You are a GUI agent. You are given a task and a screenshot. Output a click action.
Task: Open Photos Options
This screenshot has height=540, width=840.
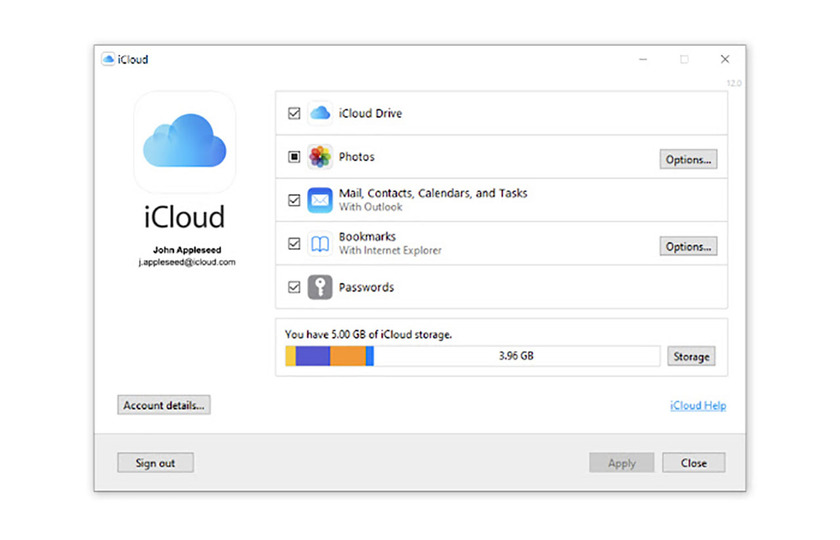point(688,160)
